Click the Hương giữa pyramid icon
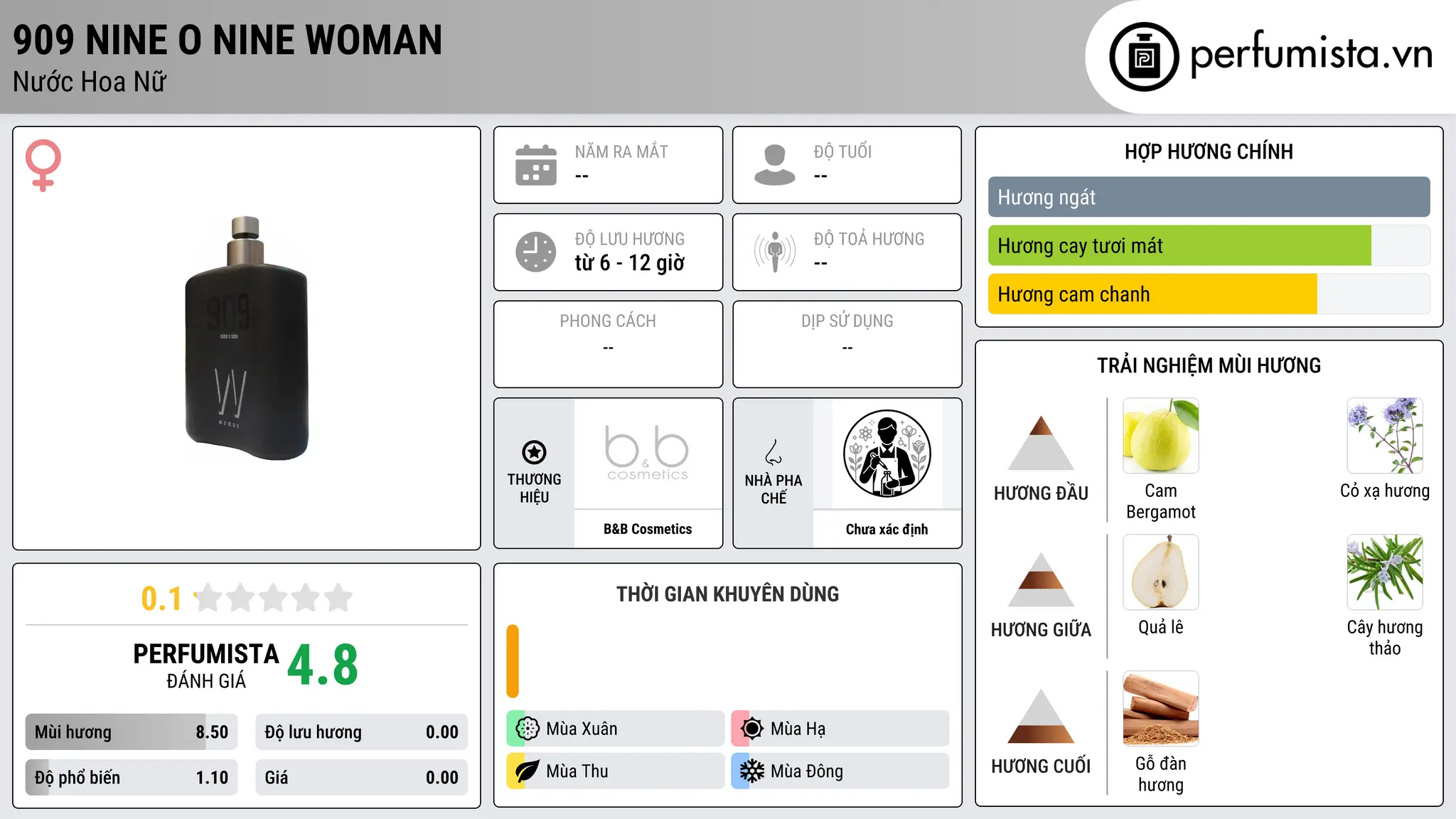Image resolution: width=1456 pixels, height=819 pixels. (1041, 579)
